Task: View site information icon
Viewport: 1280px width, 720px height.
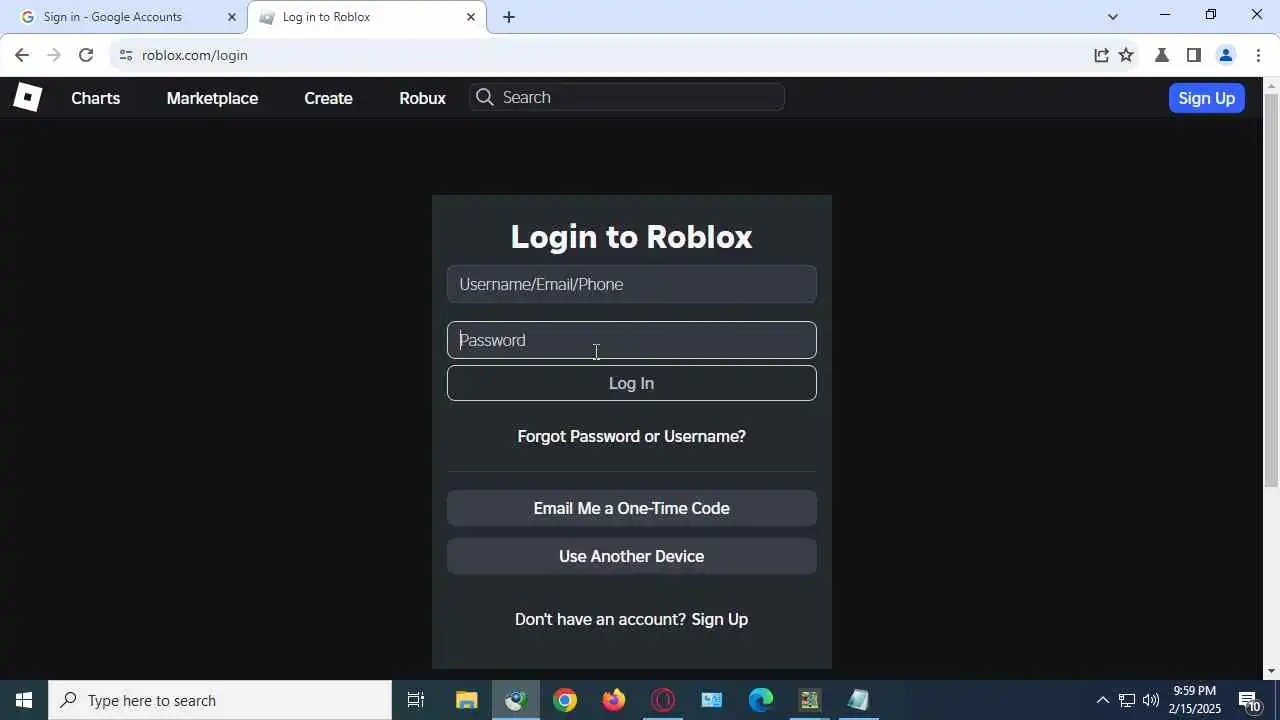Action: pos(125,55)
